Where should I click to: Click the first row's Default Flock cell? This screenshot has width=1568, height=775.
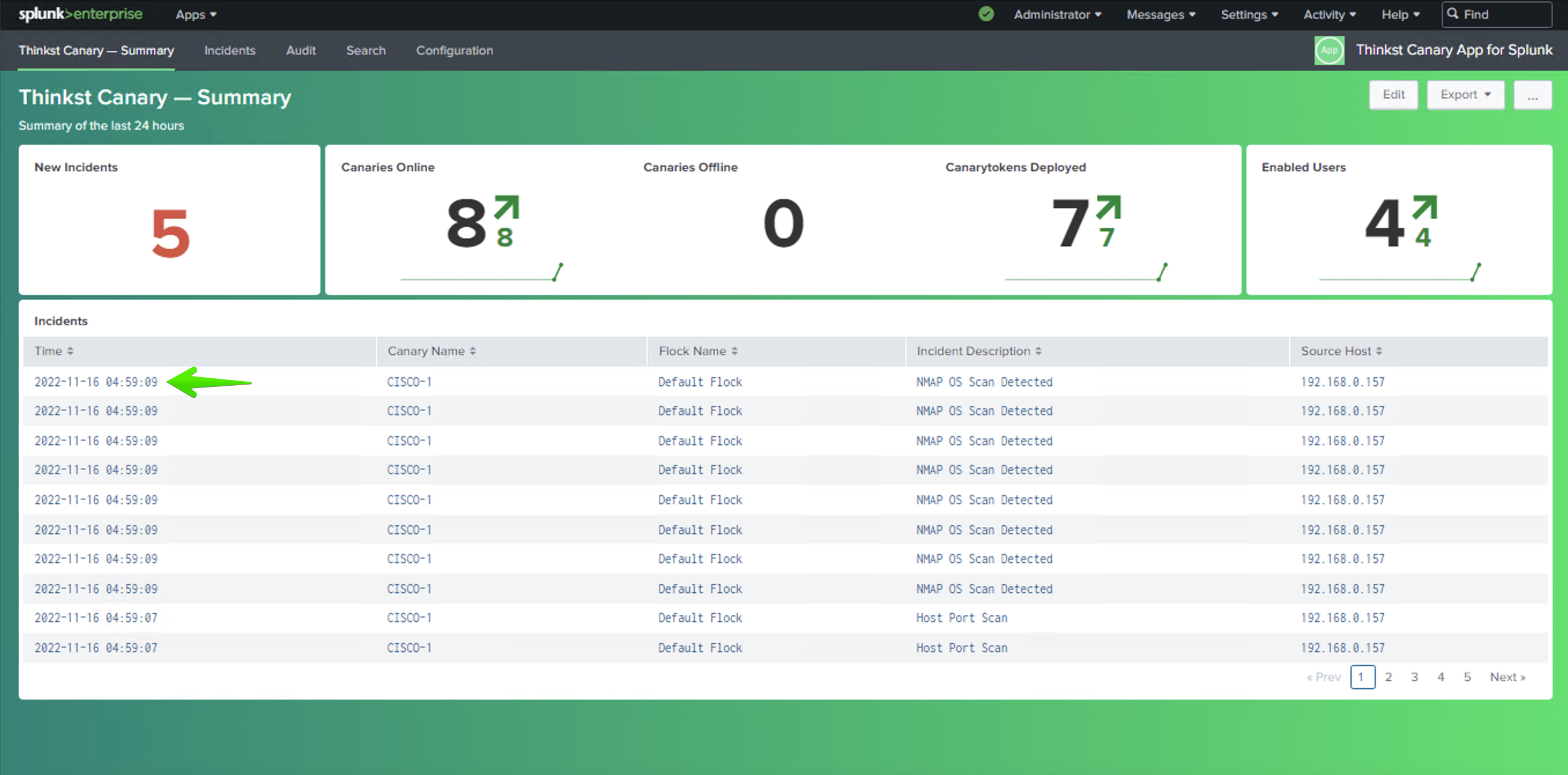tap(700, 382)
